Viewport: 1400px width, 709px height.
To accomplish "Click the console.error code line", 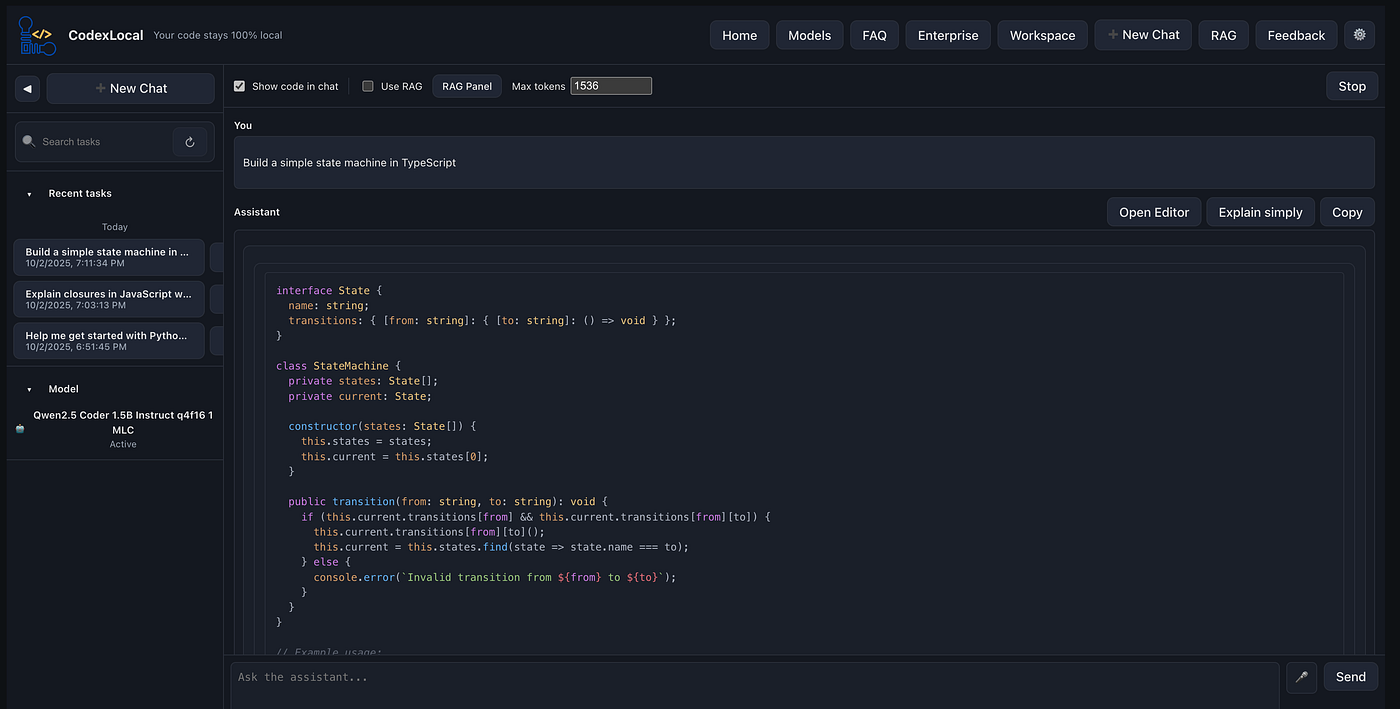I will 495,577.
